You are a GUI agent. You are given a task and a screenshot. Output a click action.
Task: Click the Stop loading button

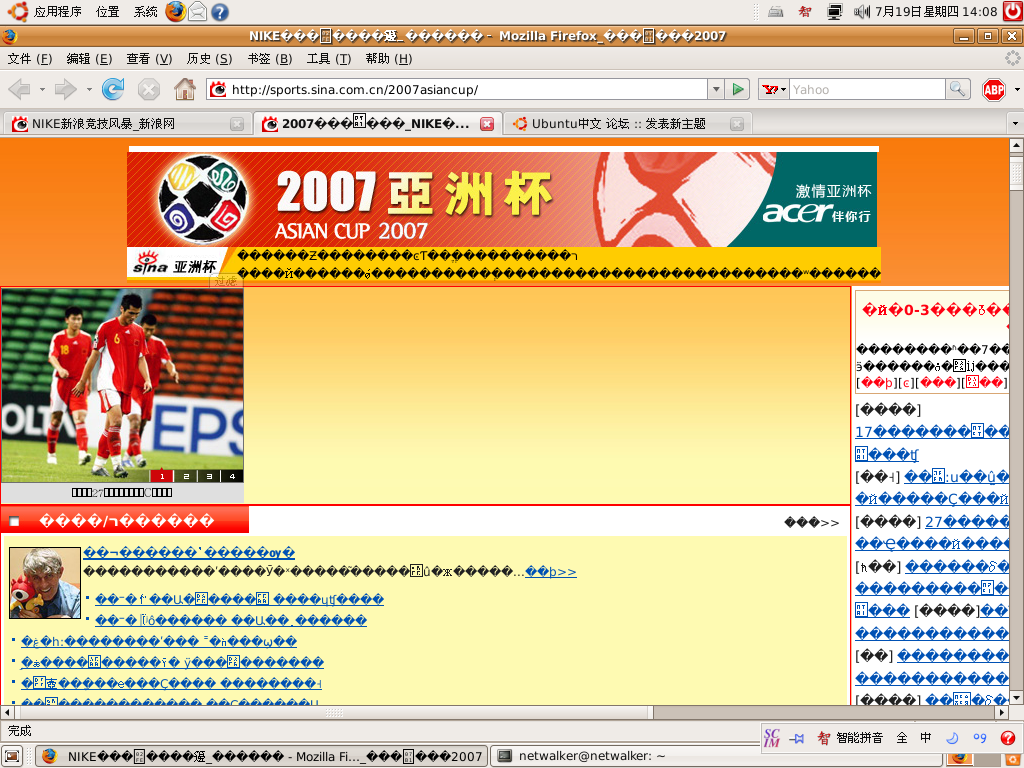tap(149, 89)
